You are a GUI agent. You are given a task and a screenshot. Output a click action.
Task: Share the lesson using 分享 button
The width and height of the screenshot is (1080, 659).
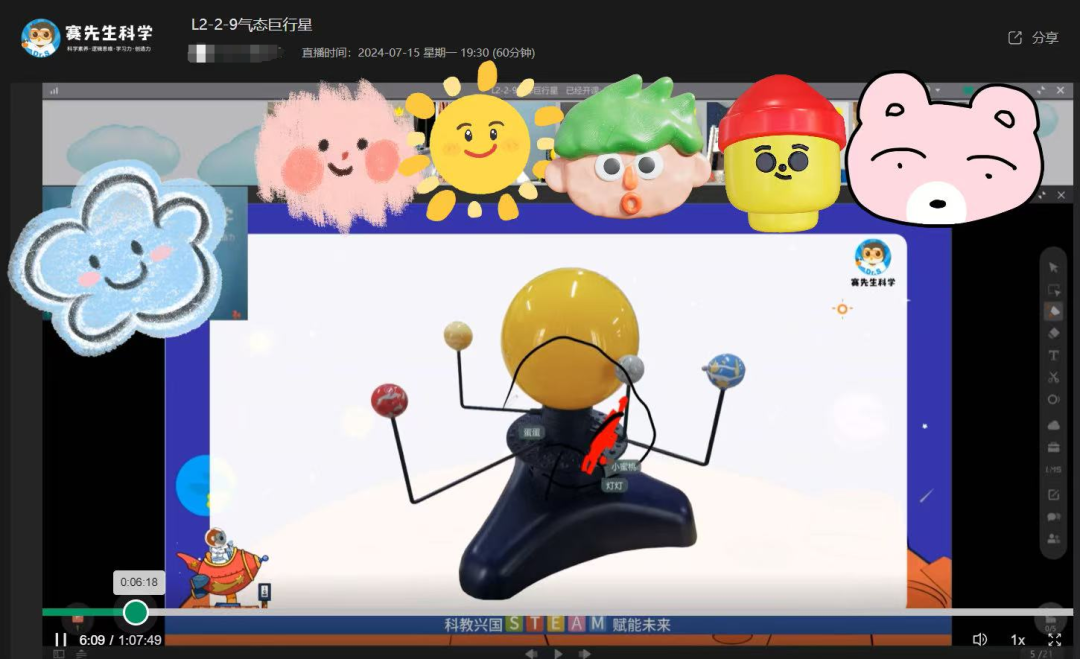tap(1033, 38)
